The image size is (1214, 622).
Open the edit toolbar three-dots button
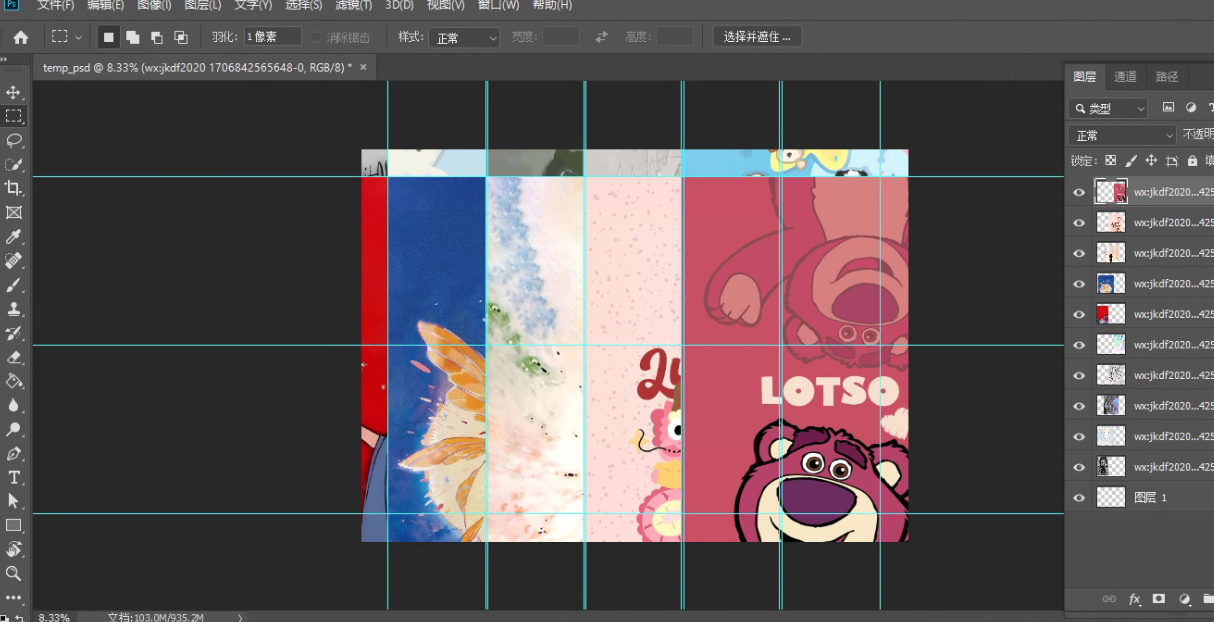[14, 597]
